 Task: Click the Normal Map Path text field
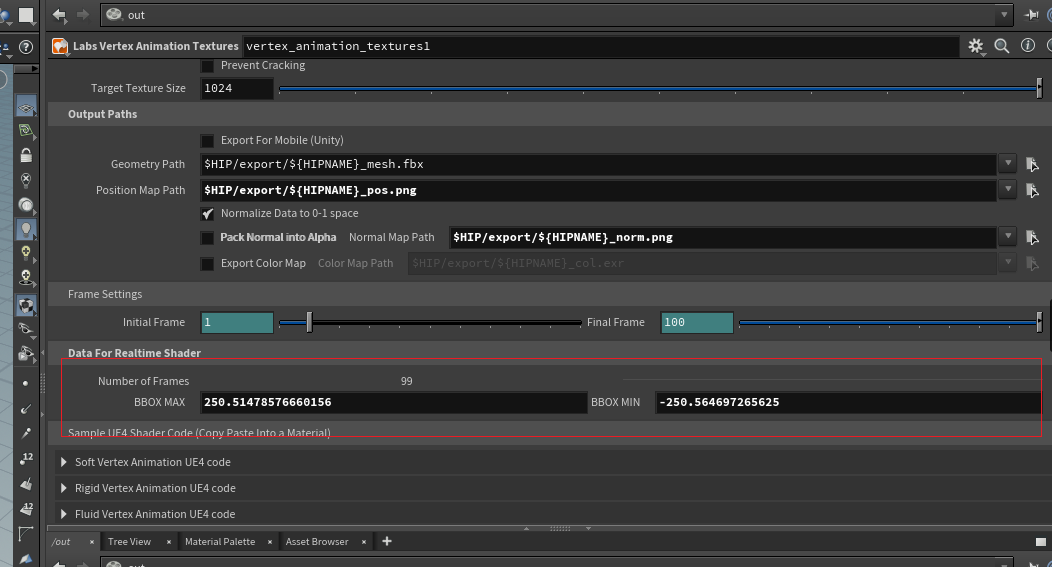point(723,237)
